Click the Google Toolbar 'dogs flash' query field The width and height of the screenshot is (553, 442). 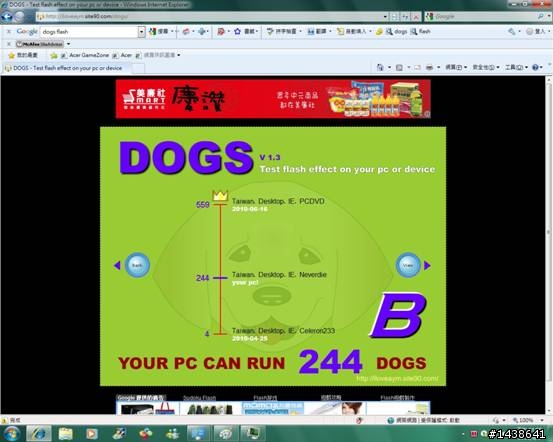pos(89,31)
